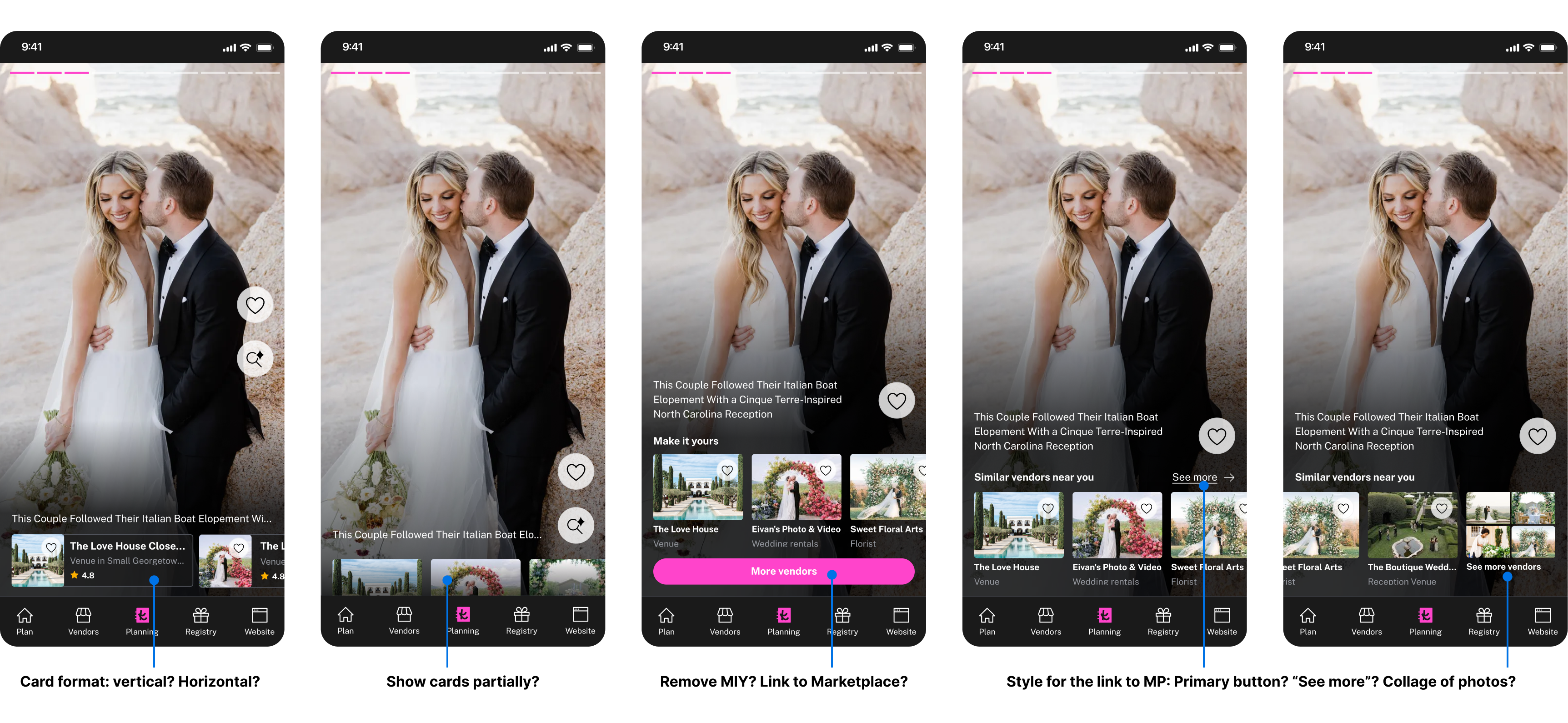
Task: Tap the large heart icon on second phone
Action: click(x=575, y=472)
